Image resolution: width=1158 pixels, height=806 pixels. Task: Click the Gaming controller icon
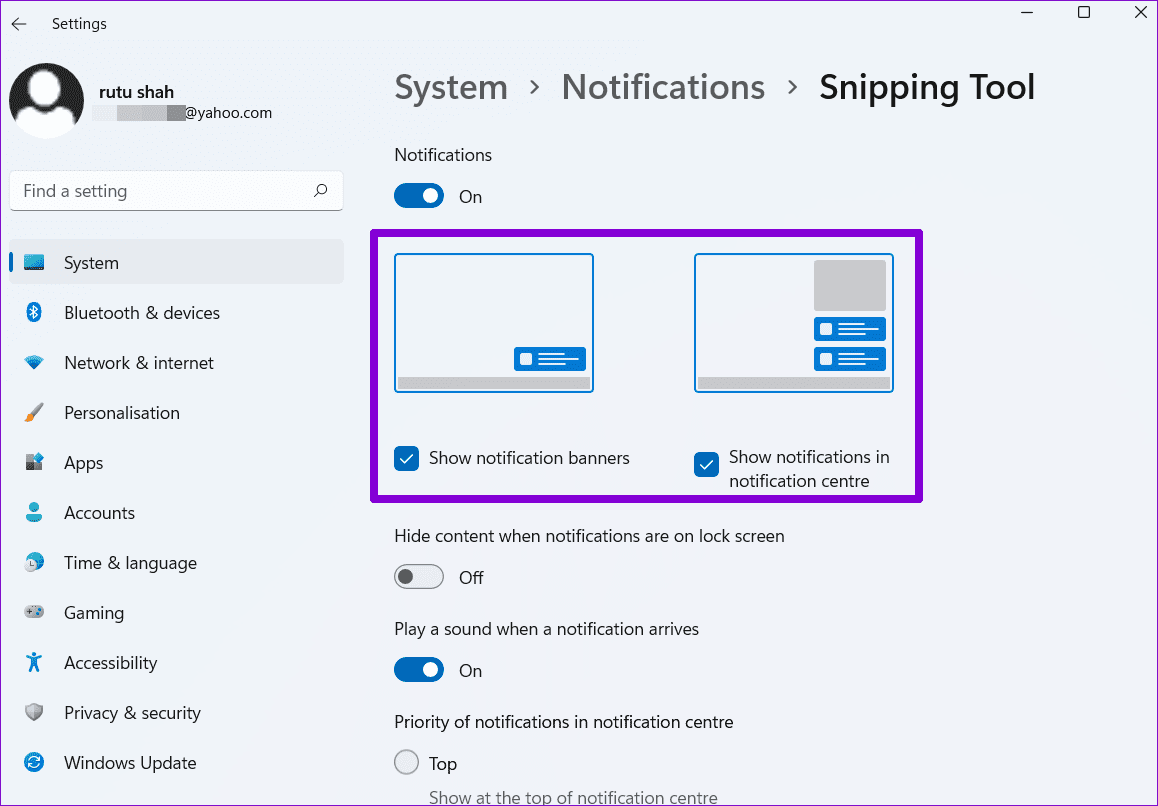coord(34,613)
